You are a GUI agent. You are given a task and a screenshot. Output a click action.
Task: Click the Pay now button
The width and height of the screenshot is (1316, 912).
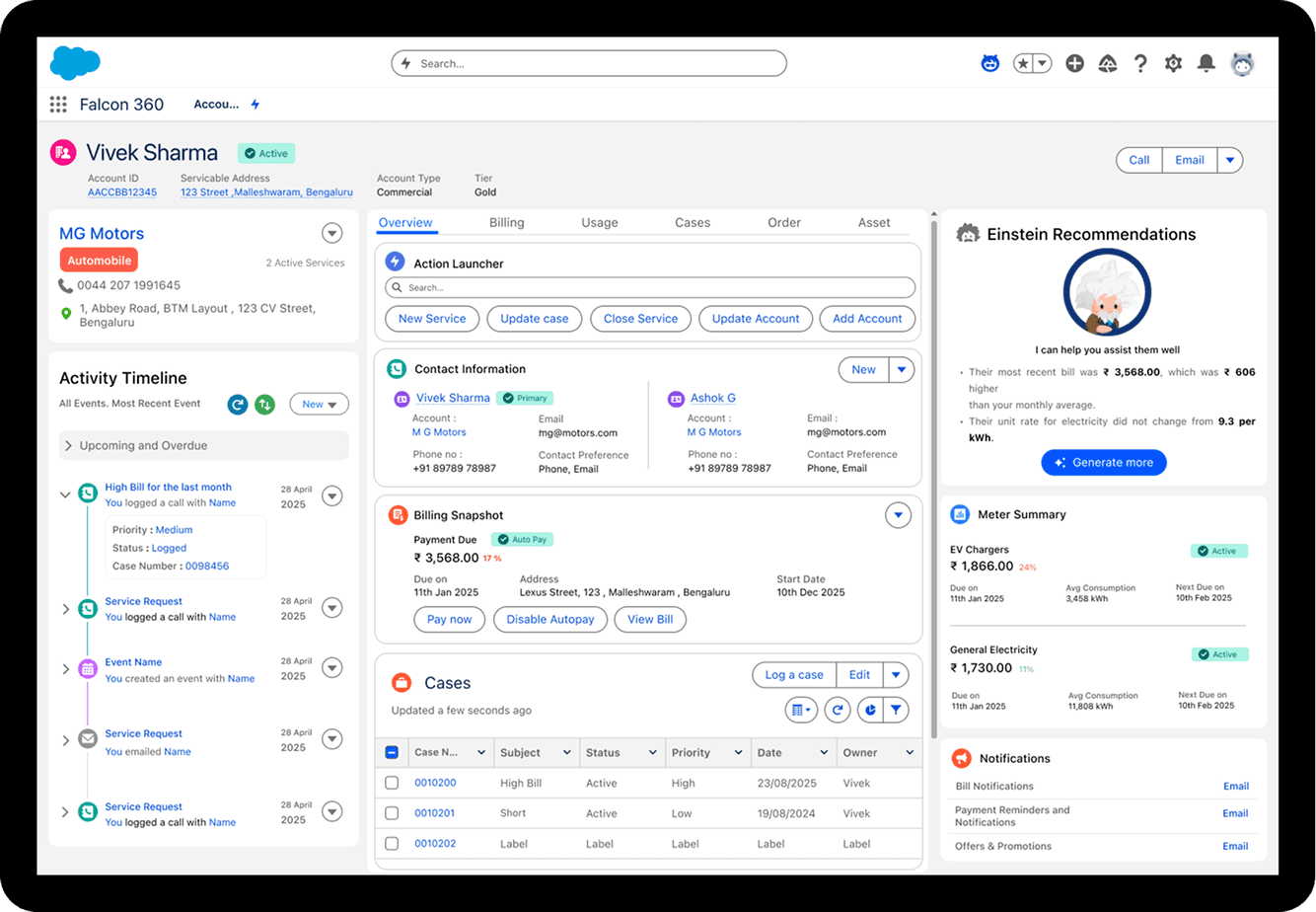[450, 620]
